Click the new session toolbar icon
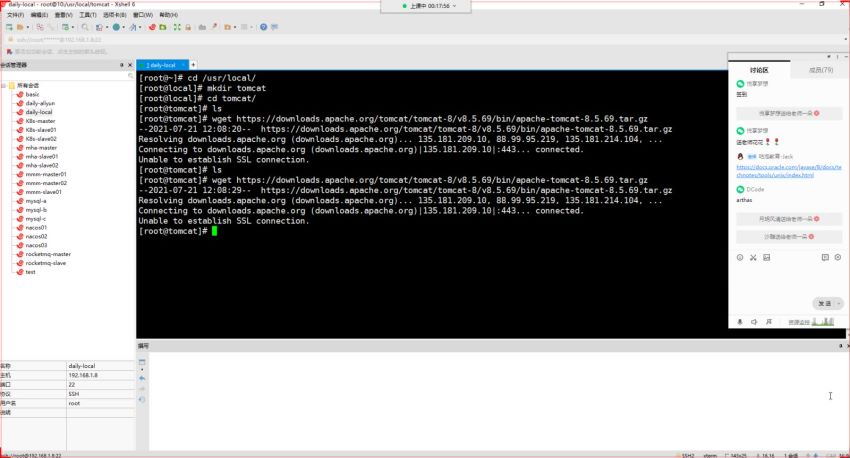850x458 pixels. point(9,27)
